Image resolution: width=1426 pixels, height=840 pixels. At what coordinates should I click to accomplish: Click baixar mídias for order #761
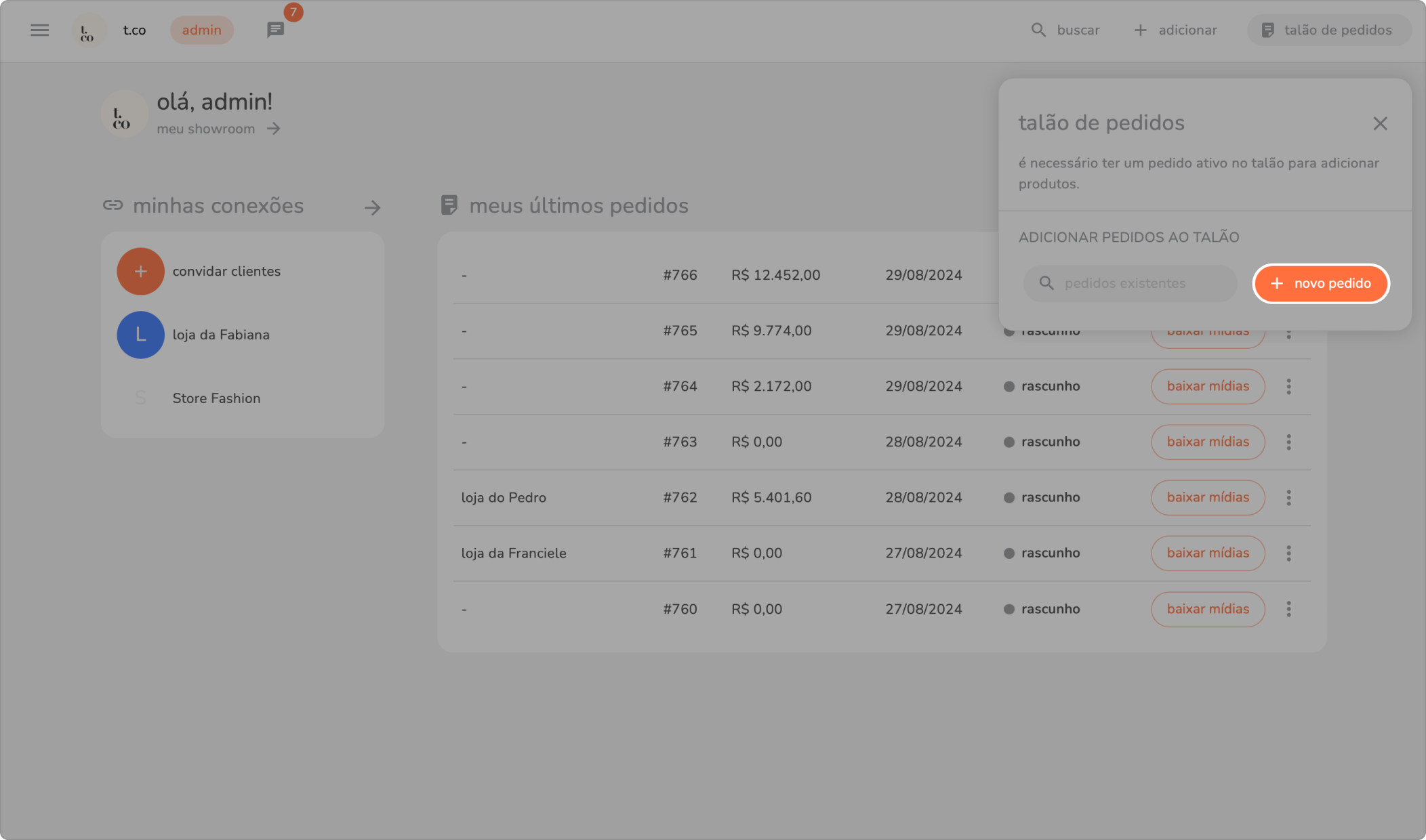point(1207,553)
